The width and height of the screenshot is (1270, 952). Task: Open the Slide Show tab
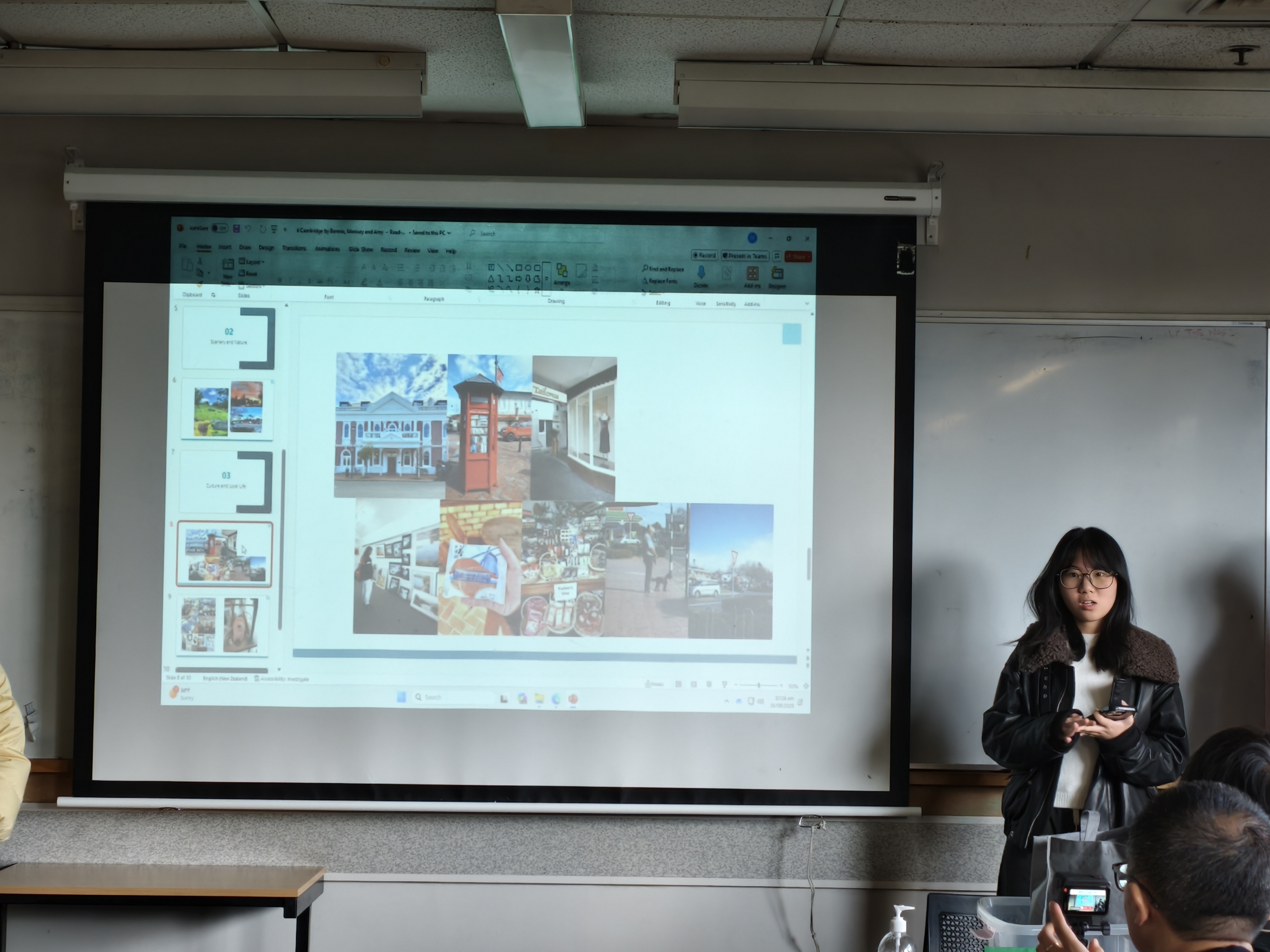pyautogui.click(x=361, y=249)
